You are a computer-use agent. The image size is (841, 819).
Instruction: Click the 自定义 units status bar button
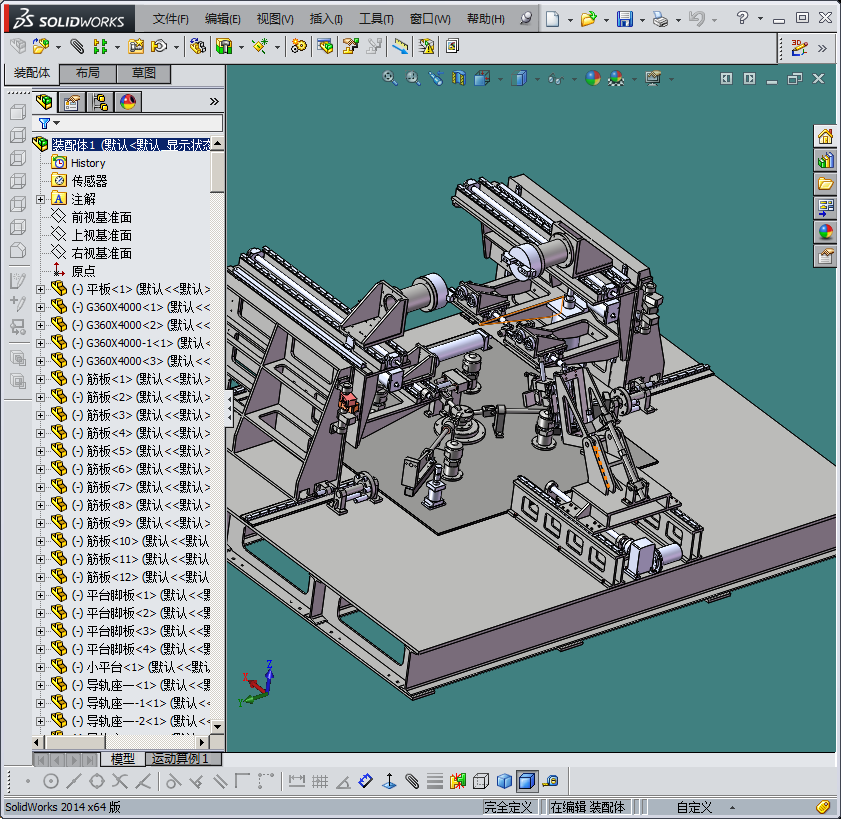tap(694, 807)
